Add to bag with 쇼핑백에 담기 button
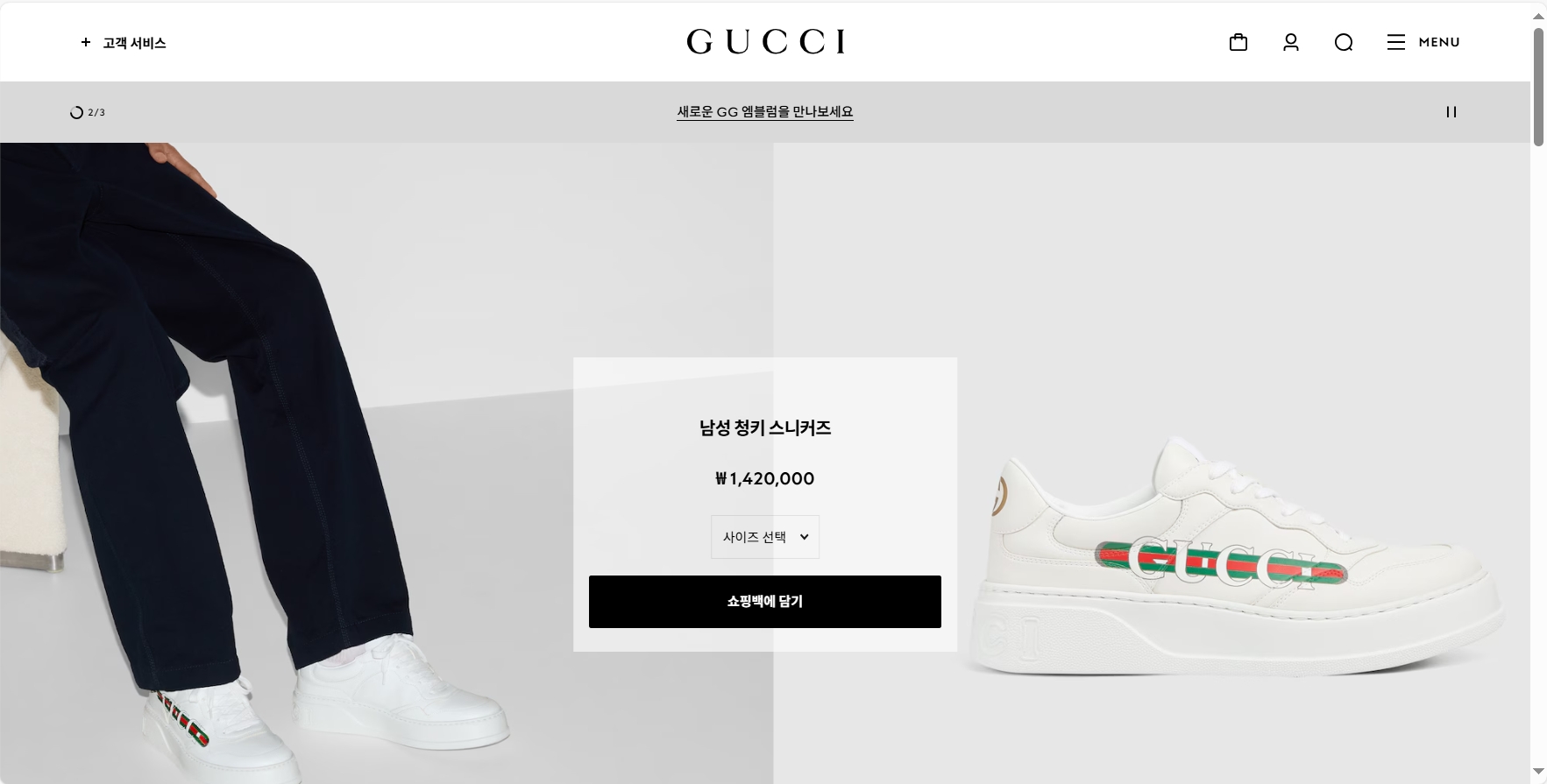1547x784 pixels. point(765,602)
